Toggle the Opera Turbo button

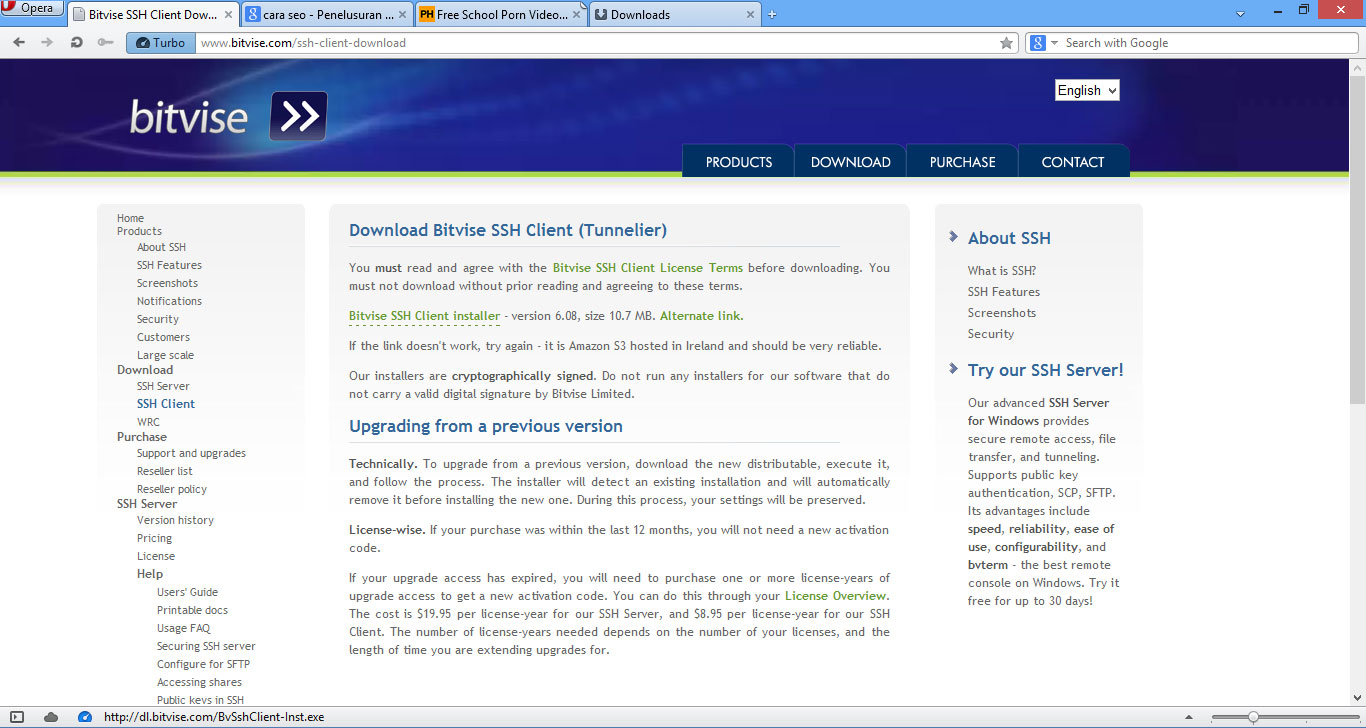pos(161,43)
